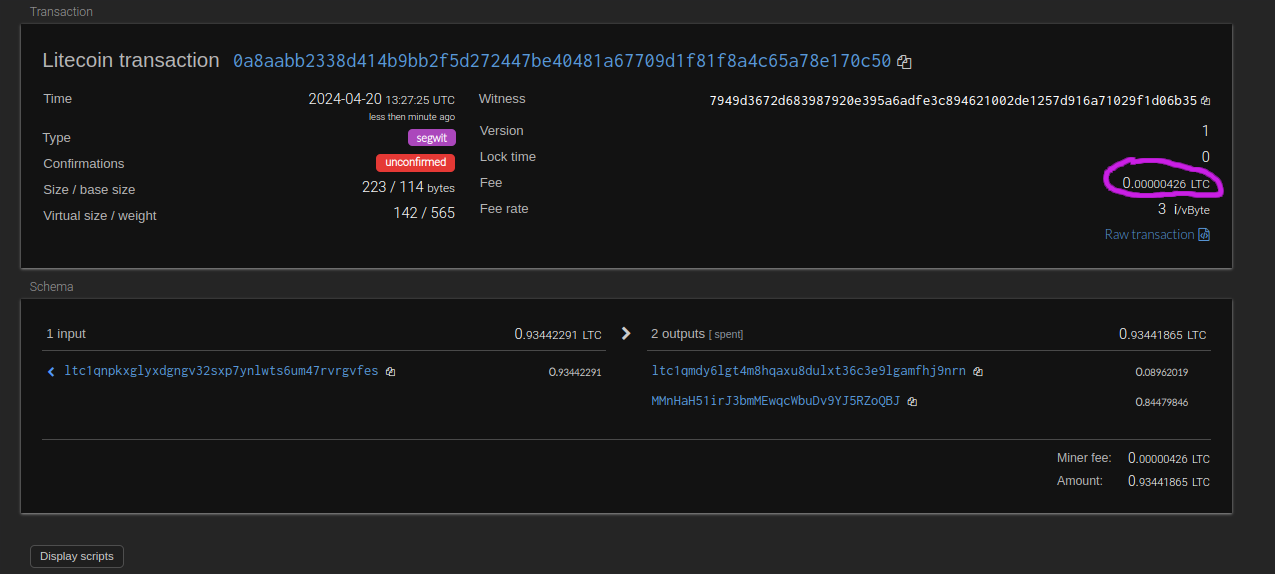The height and width of the screenshot is (574, 1275).
Task: Open the Raw transaction link
Action: (1149, 235)
